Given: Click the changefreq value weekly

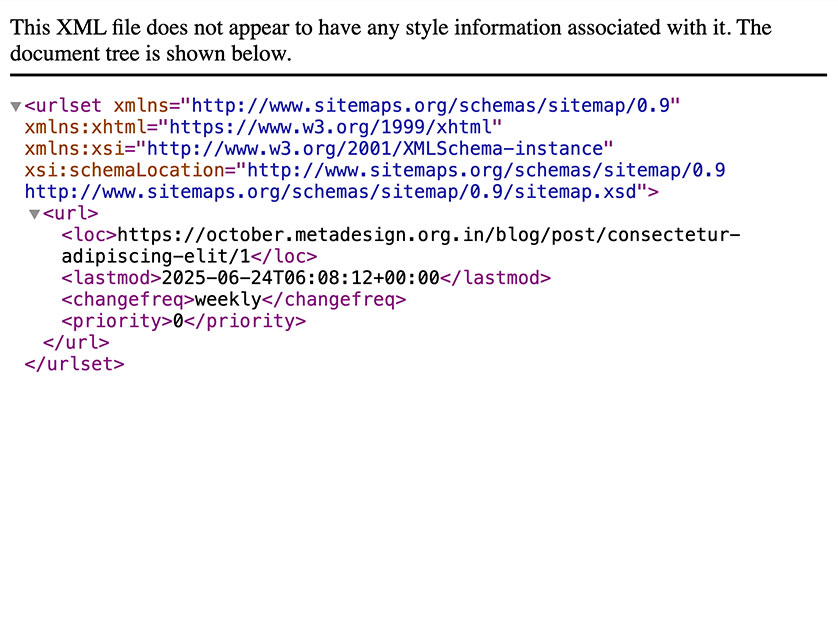Looking at the screenshot, I should [228, 299].
